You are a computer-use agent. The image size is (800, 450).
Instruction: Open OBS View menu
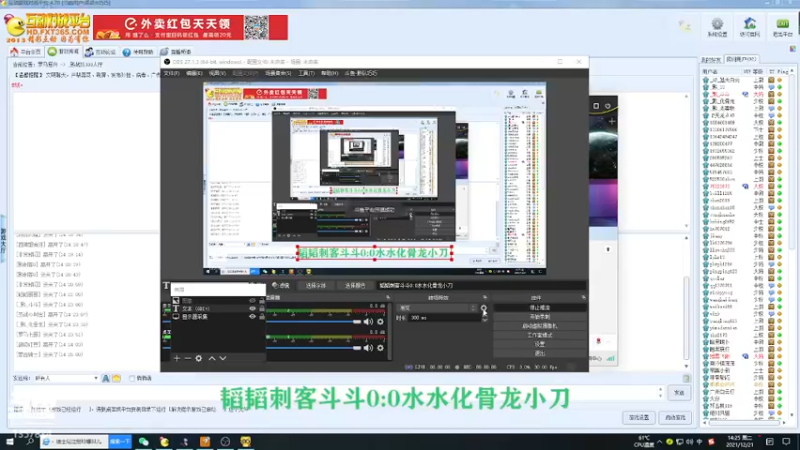point(217,73)
